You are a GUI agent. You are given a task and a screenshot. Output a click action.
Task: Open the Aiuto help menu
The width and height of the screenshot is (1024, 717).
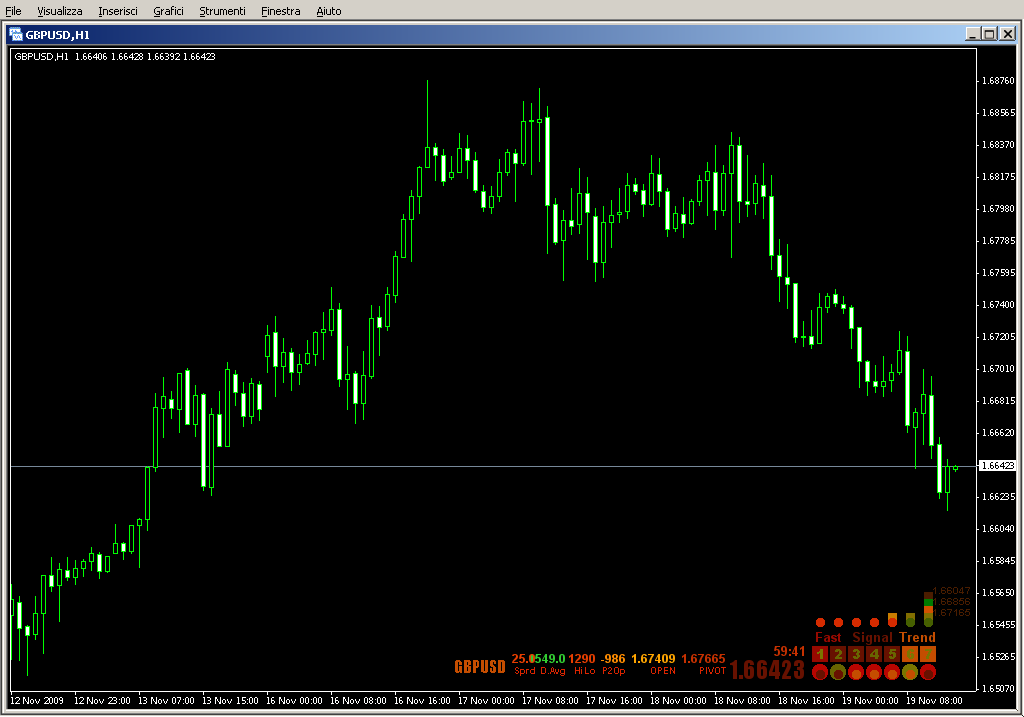pyautogui.click(x=328, y=11)
